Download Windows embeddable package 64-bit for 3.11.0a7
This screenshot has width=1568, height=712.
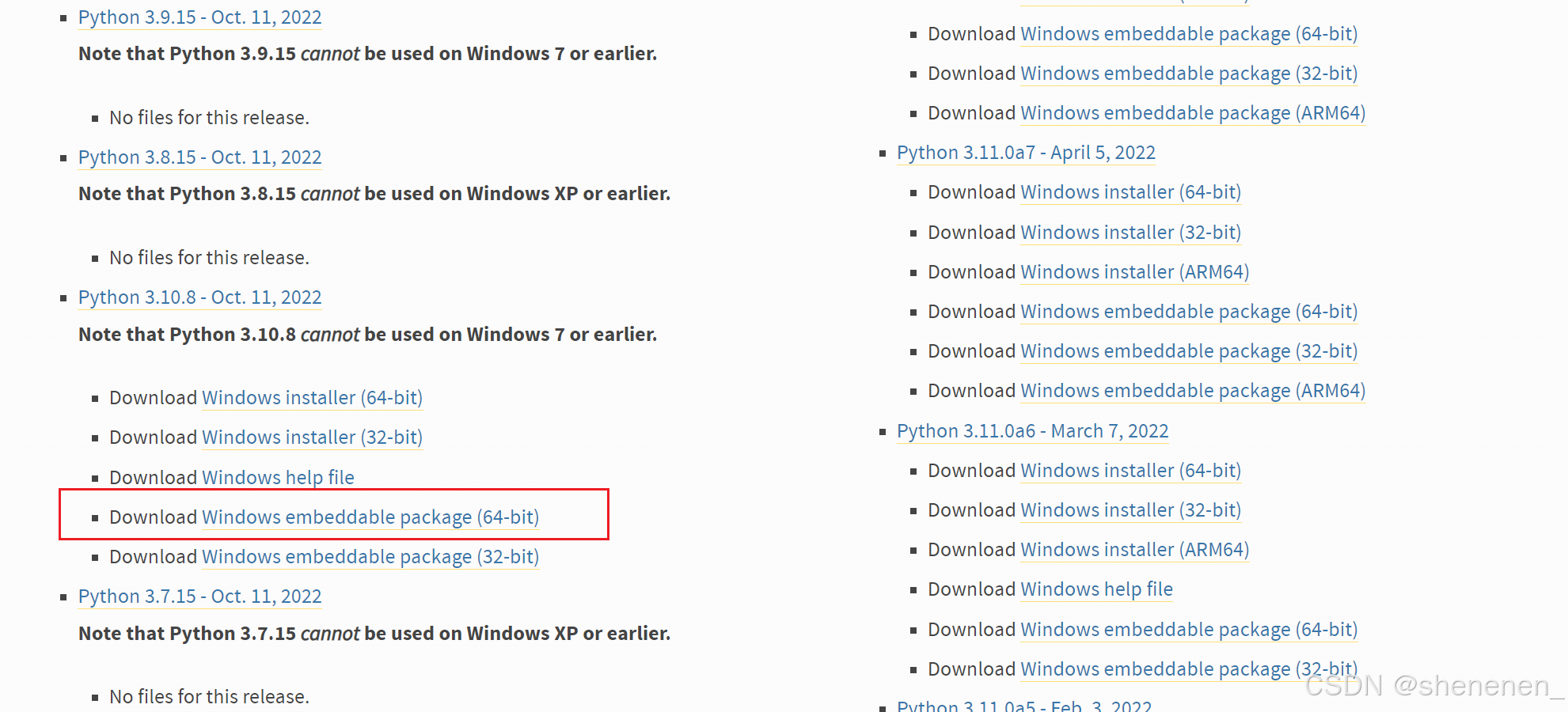(1188, 311)
